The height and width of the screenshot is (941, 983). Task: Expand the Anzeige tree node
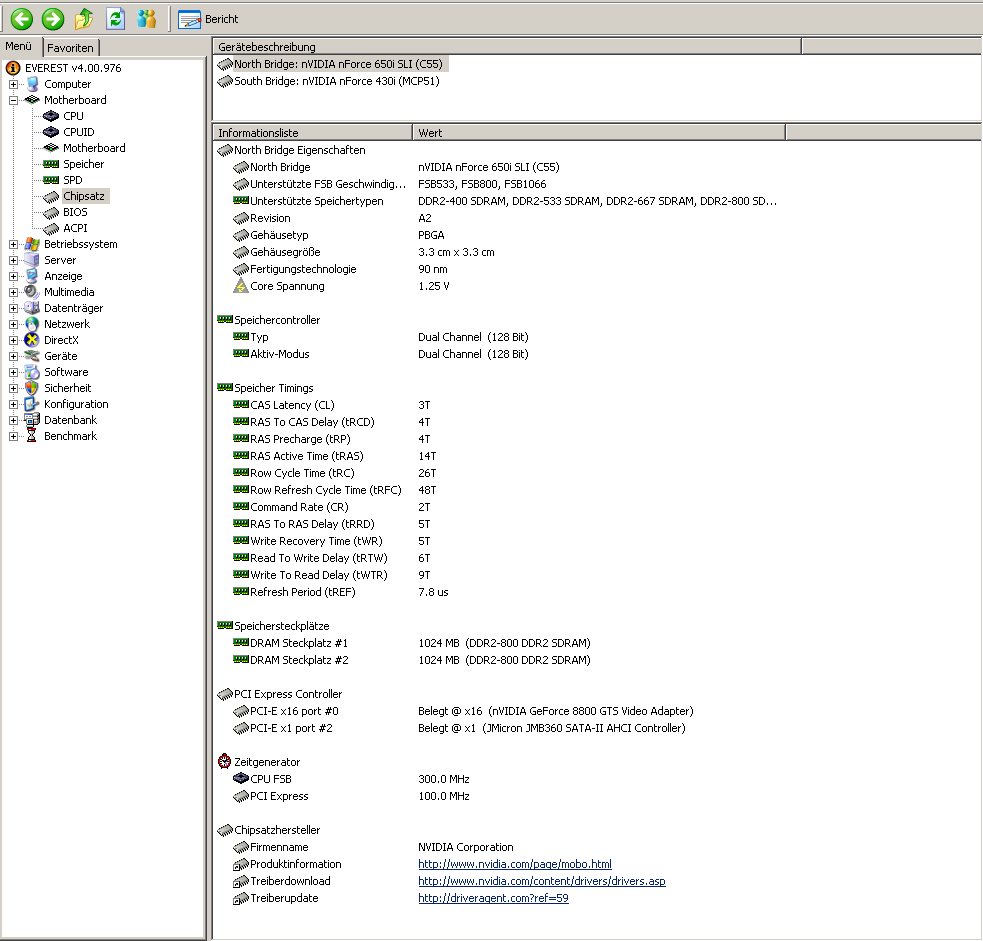pos(13,276)
